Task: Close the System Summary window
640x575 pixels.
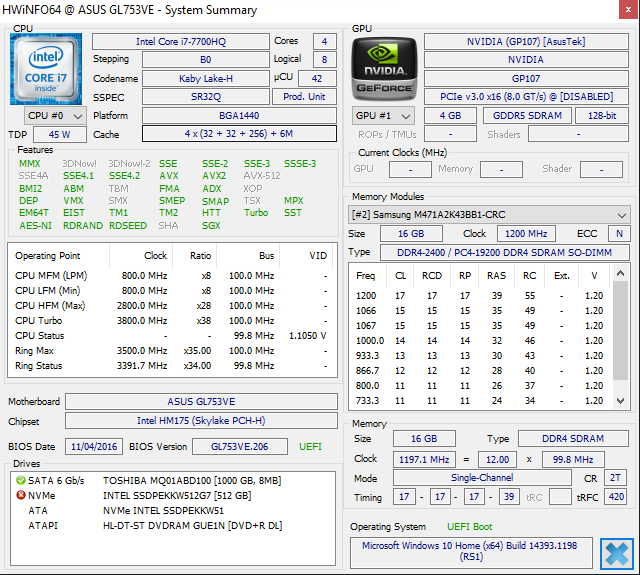Action: point(629,10)
